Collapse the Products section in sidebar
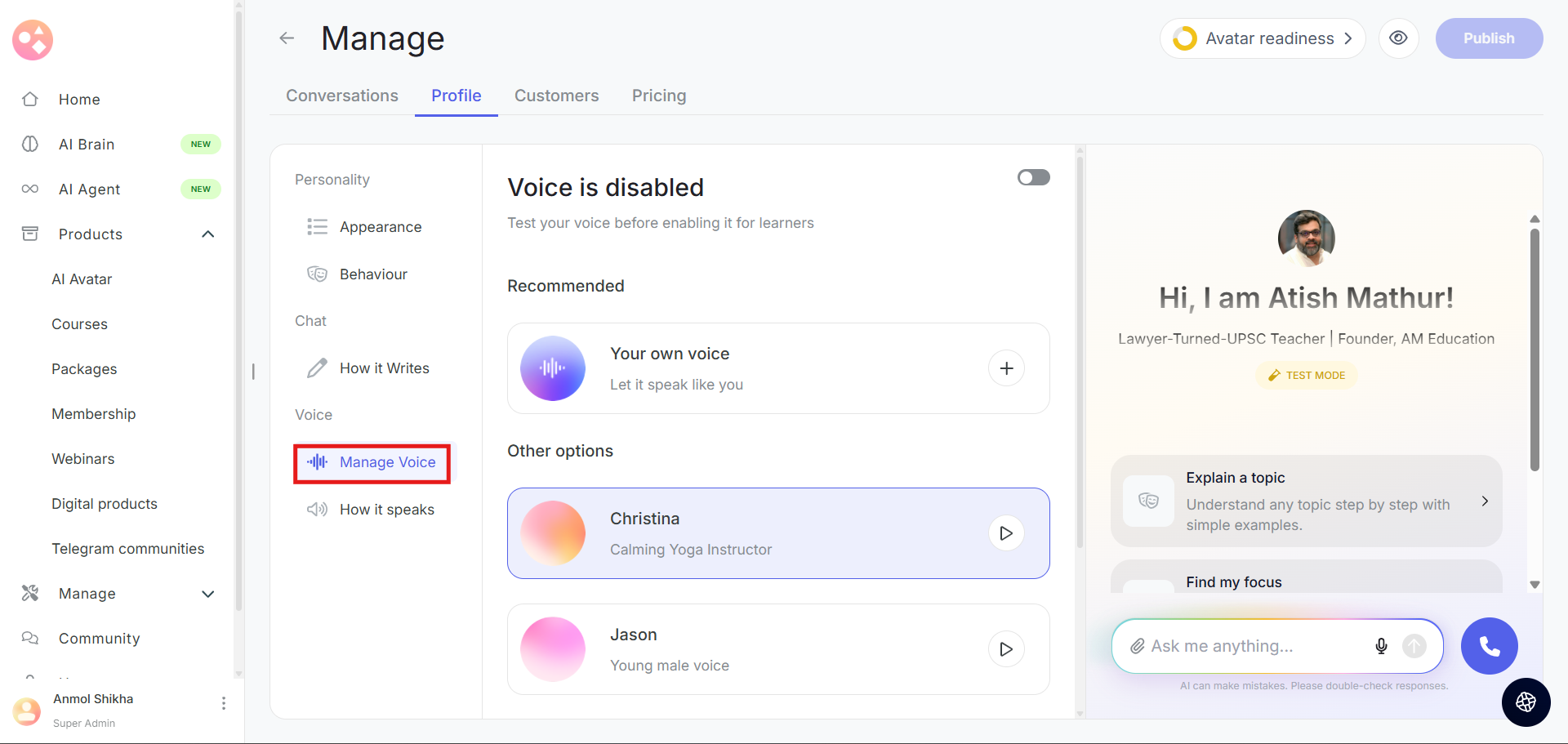Viewport: 1568px width, 744px height. click(x=208, y=234)
